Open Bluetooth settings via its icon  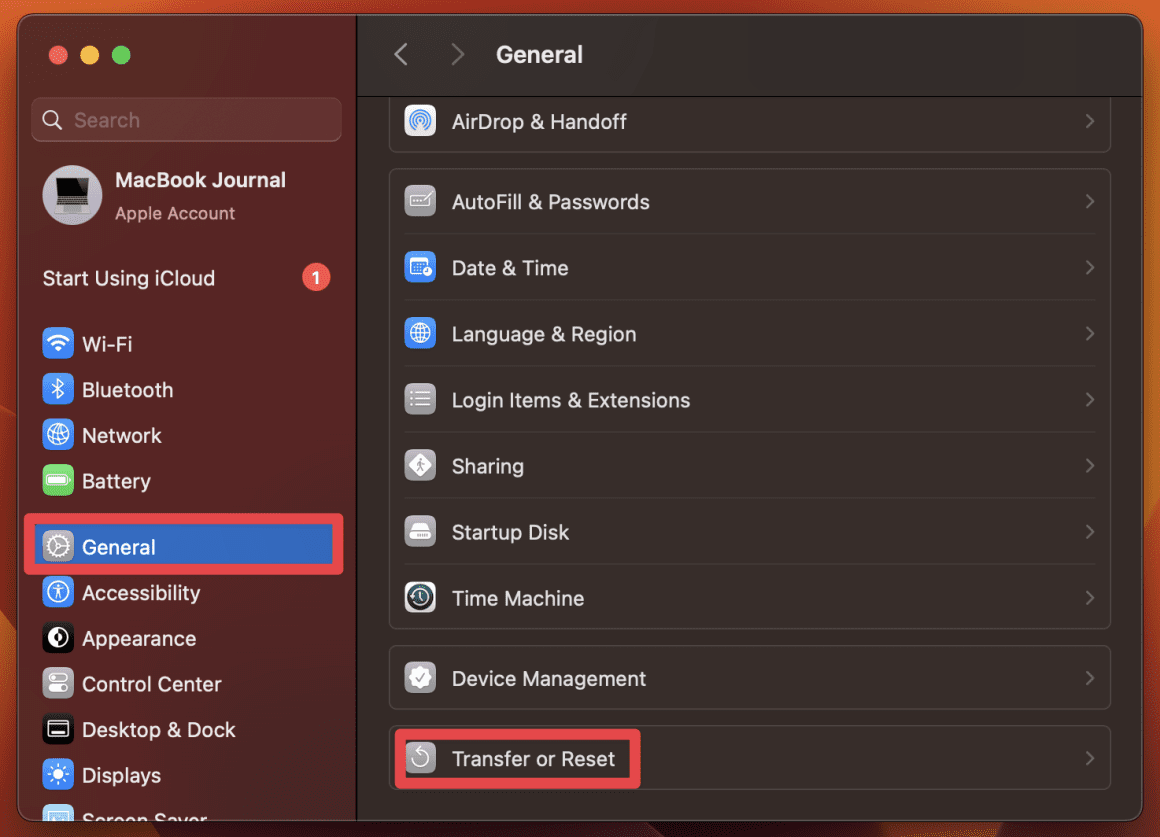coord(58,389)
